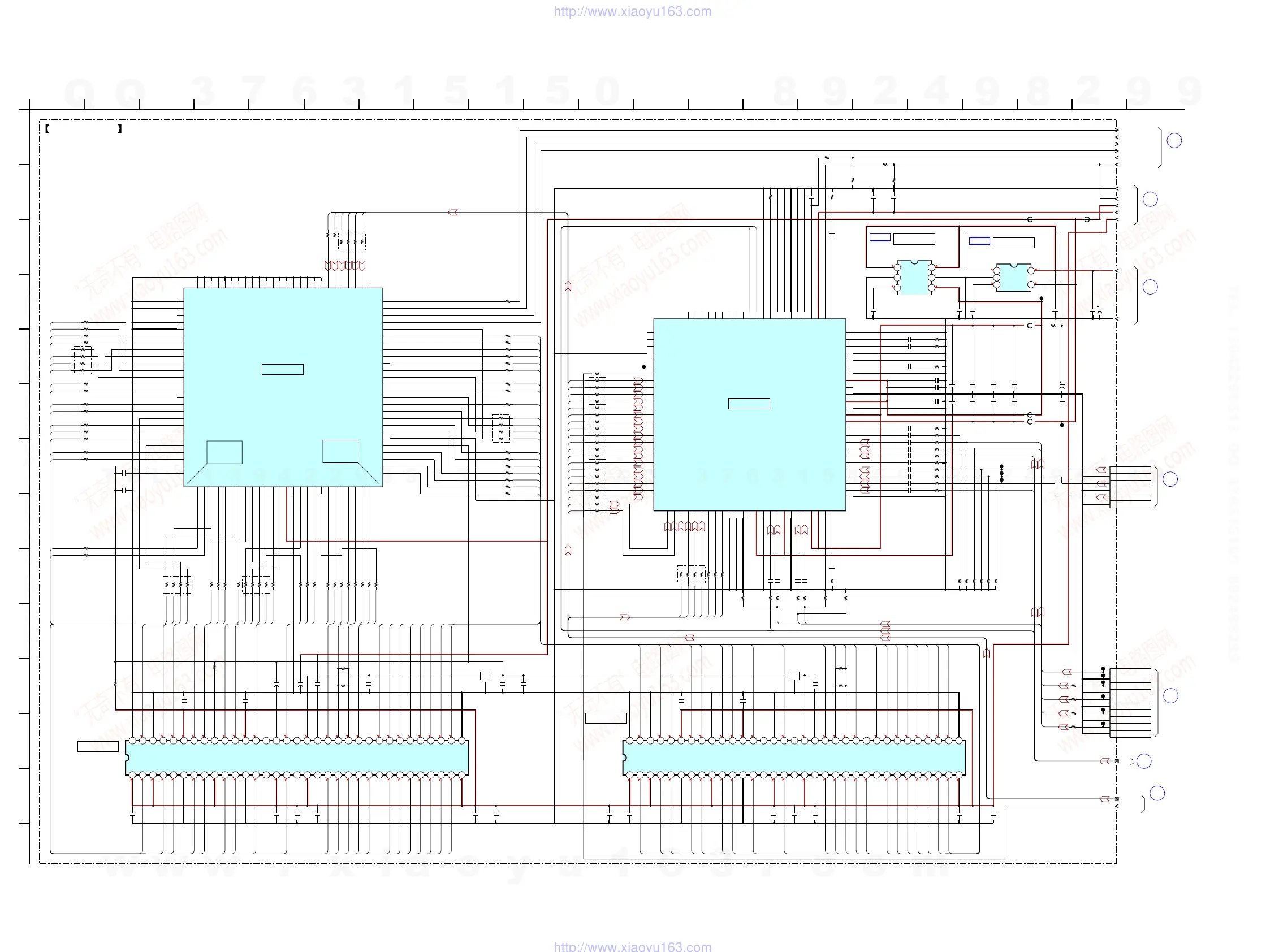This screenshot has height=952, width=1266.
Task: Click the third blue circle marker from top
Action: (x=1150, y=287)
